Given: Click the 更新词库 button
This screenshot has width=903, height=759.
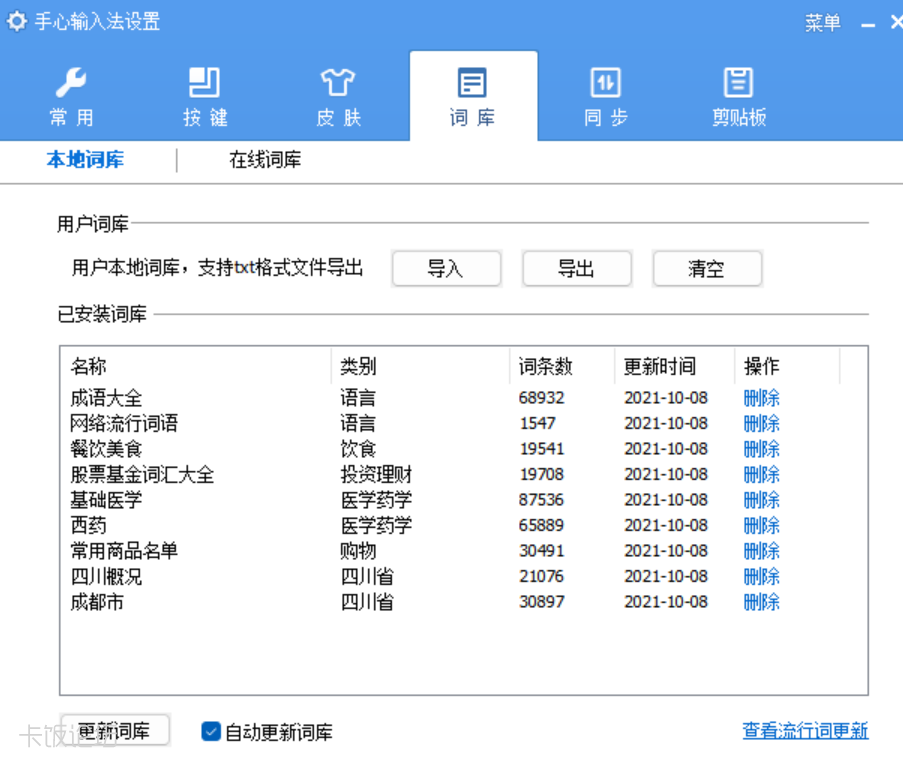Looking at the screenshot, I should [x=115, y=730].
